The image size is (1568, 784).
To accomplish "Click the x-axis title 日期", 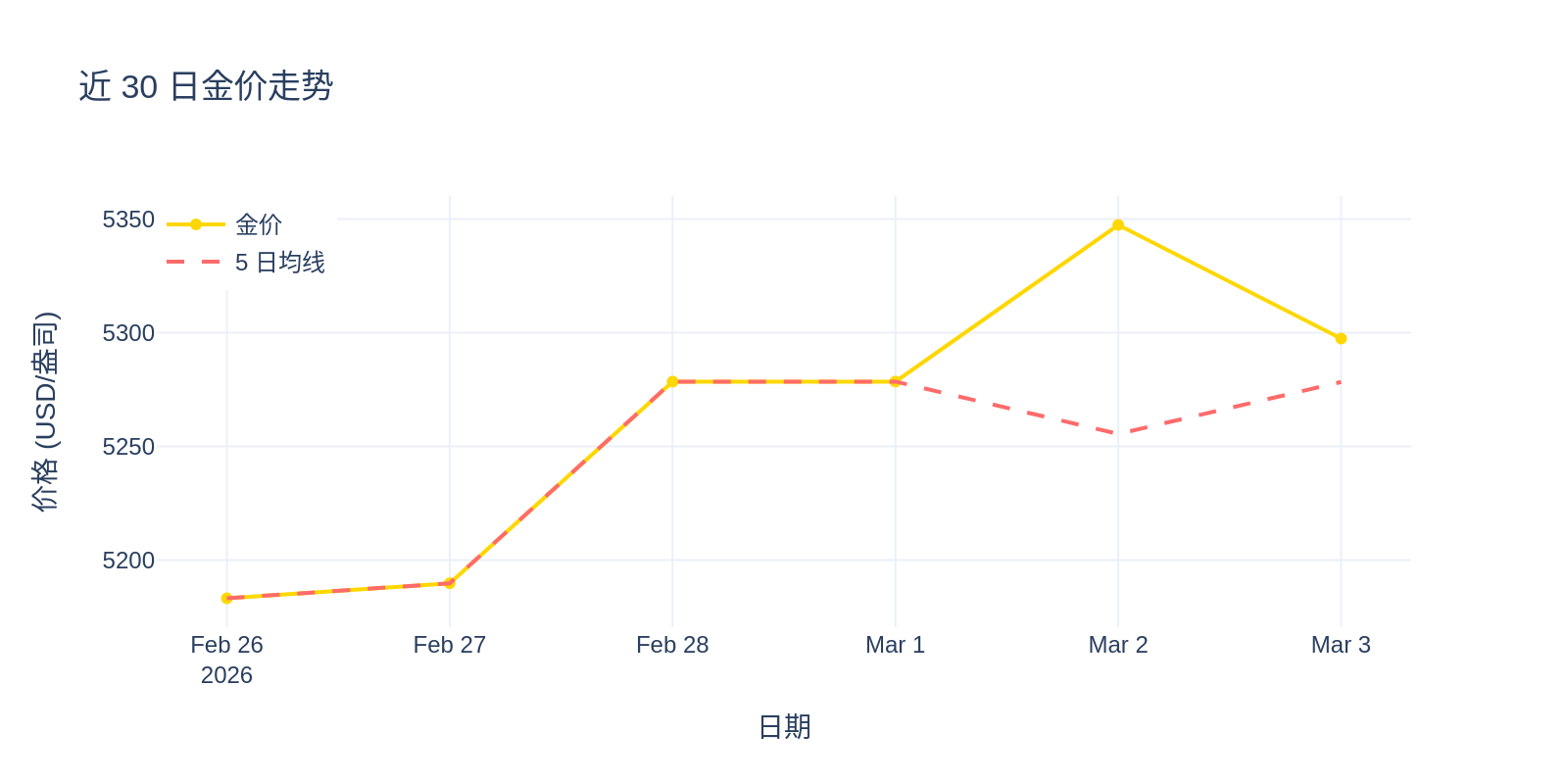I will pyautogui.click(x=784, y=726).
